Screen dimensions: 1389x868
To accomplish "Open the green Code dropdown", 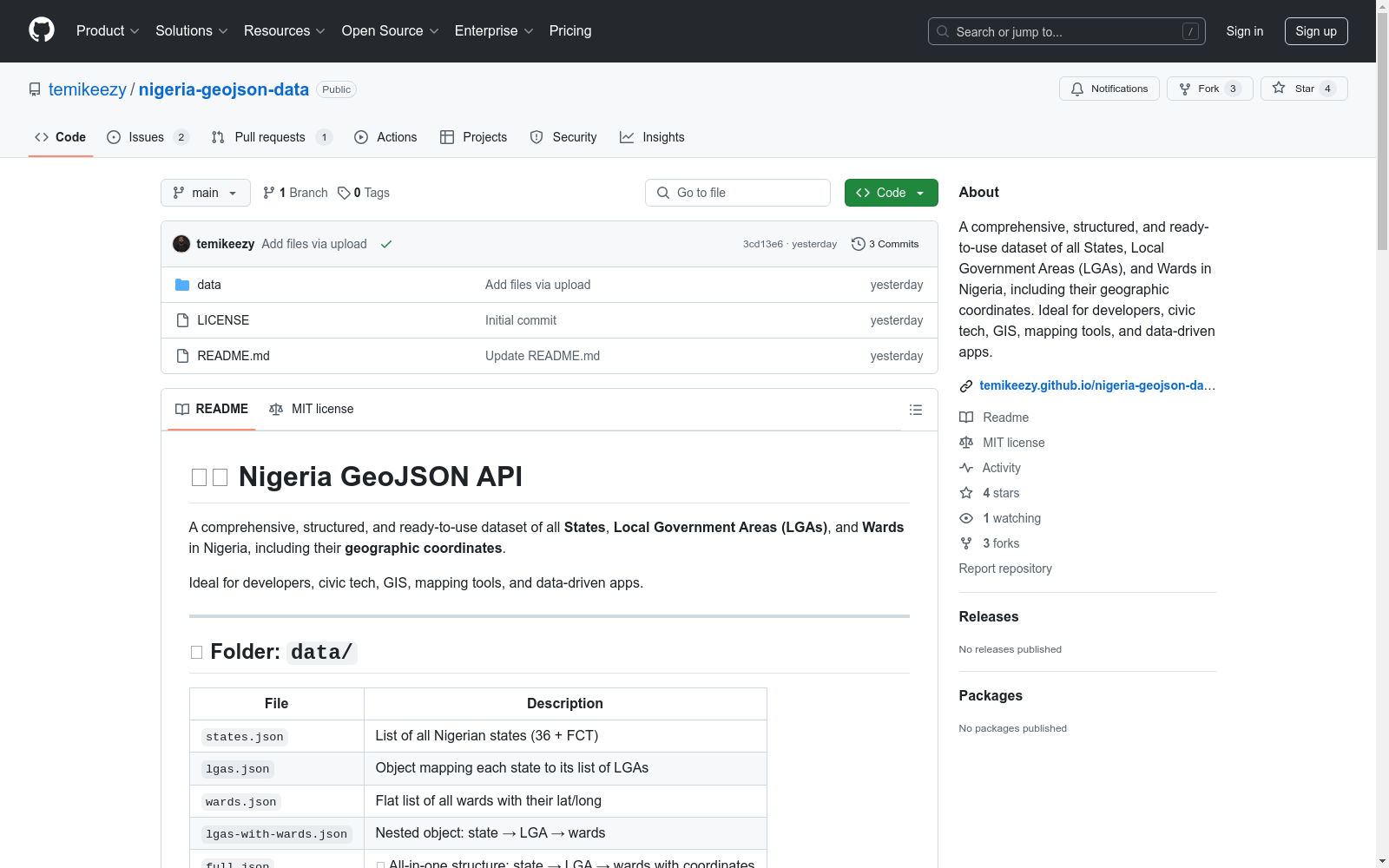I will [891, 193].
